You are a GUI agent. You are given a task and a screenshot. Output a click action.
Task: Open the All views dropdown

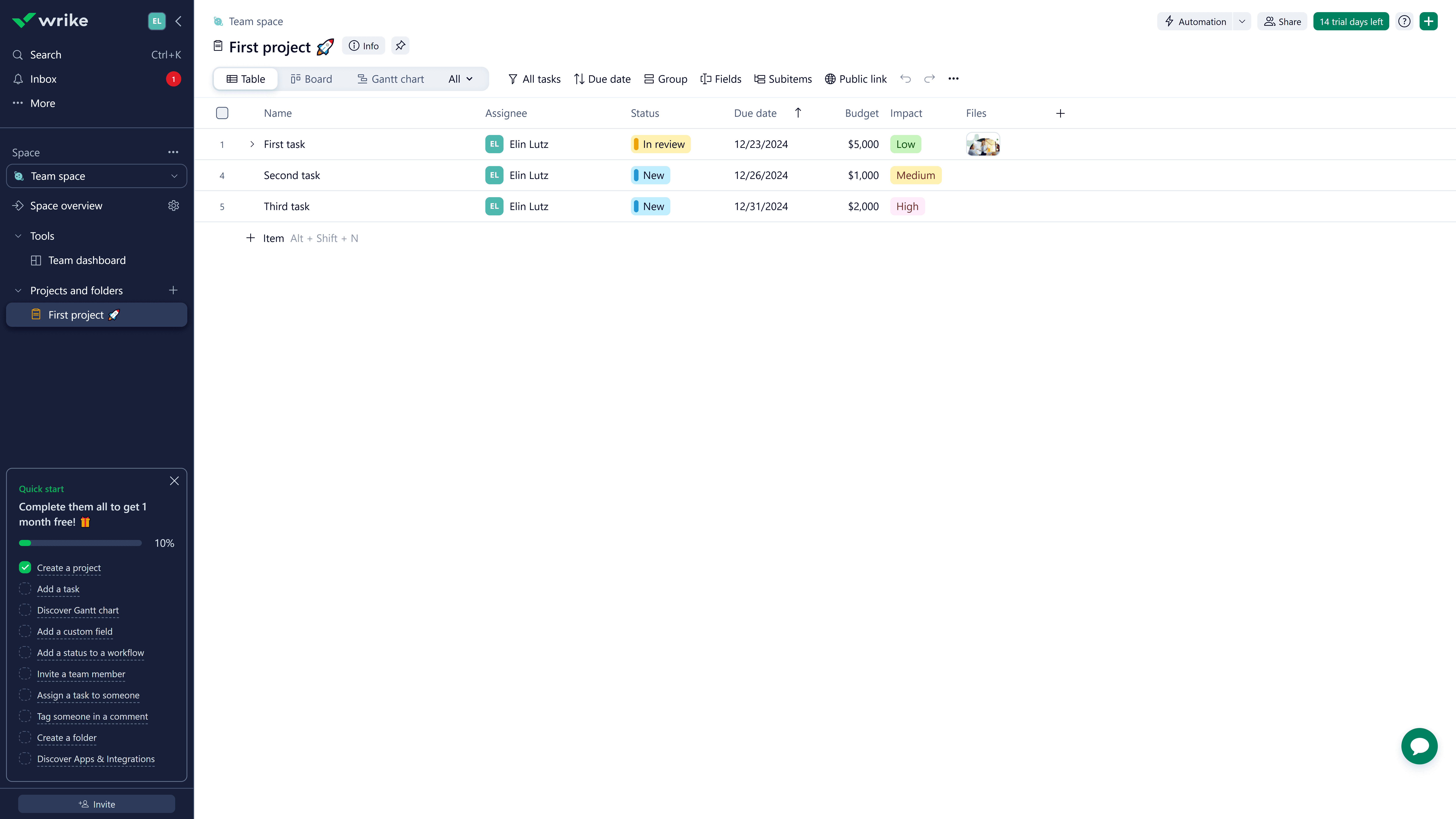click(461, 79)
